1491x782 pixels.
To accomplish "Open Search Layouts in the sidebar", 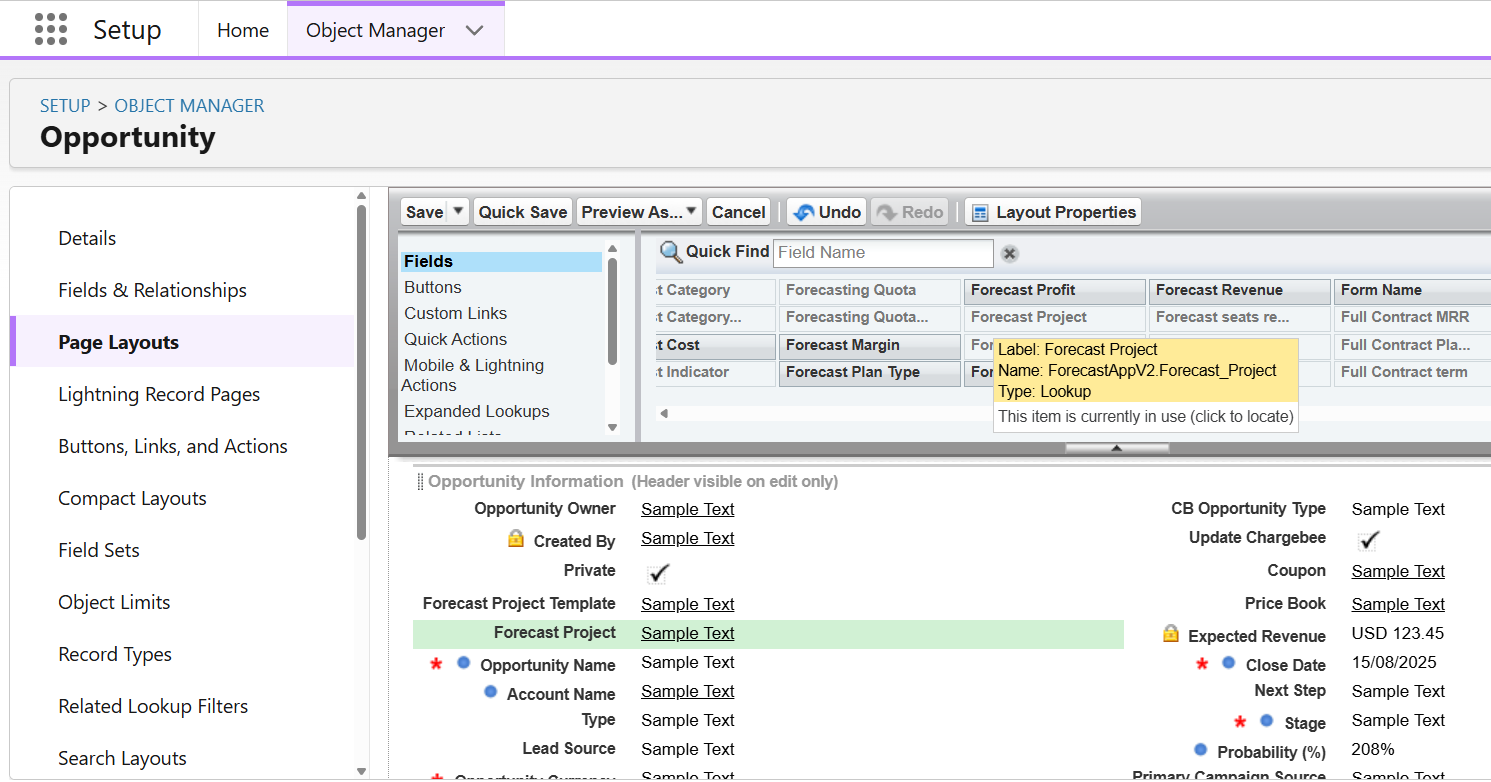I will point(122,758).
